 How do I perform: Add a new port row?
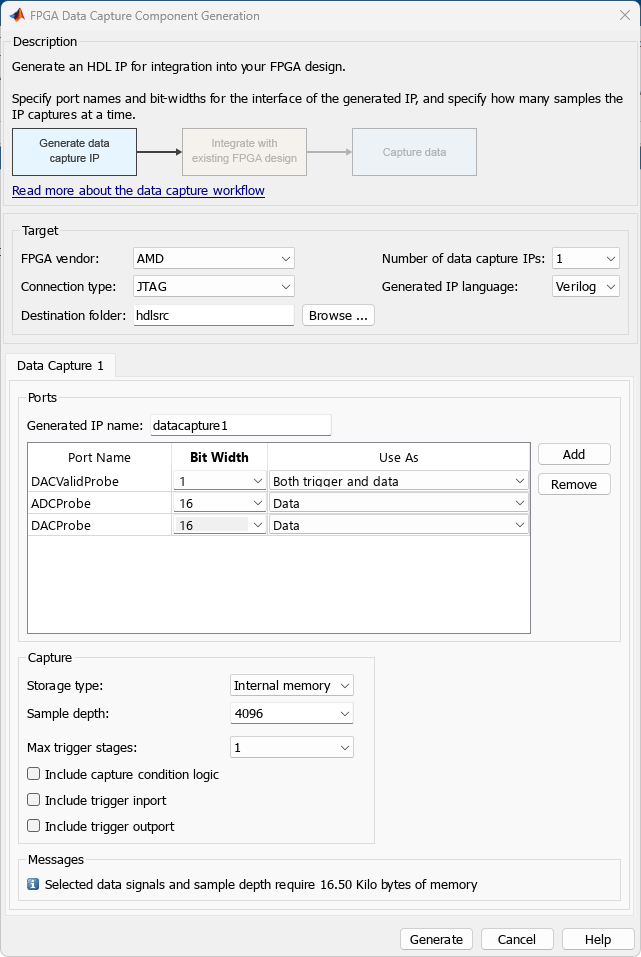pos(574,454)
